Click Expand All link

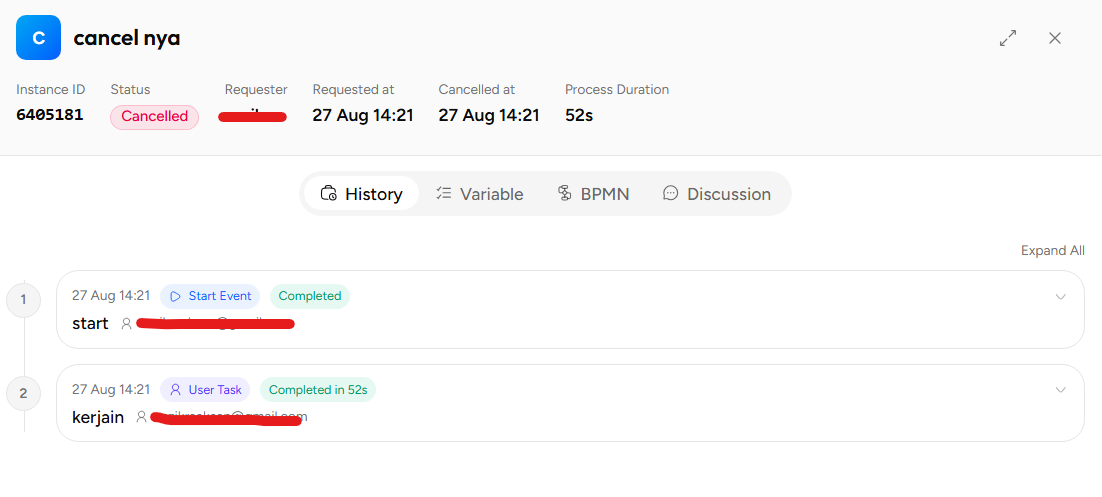click(1053, 251)
